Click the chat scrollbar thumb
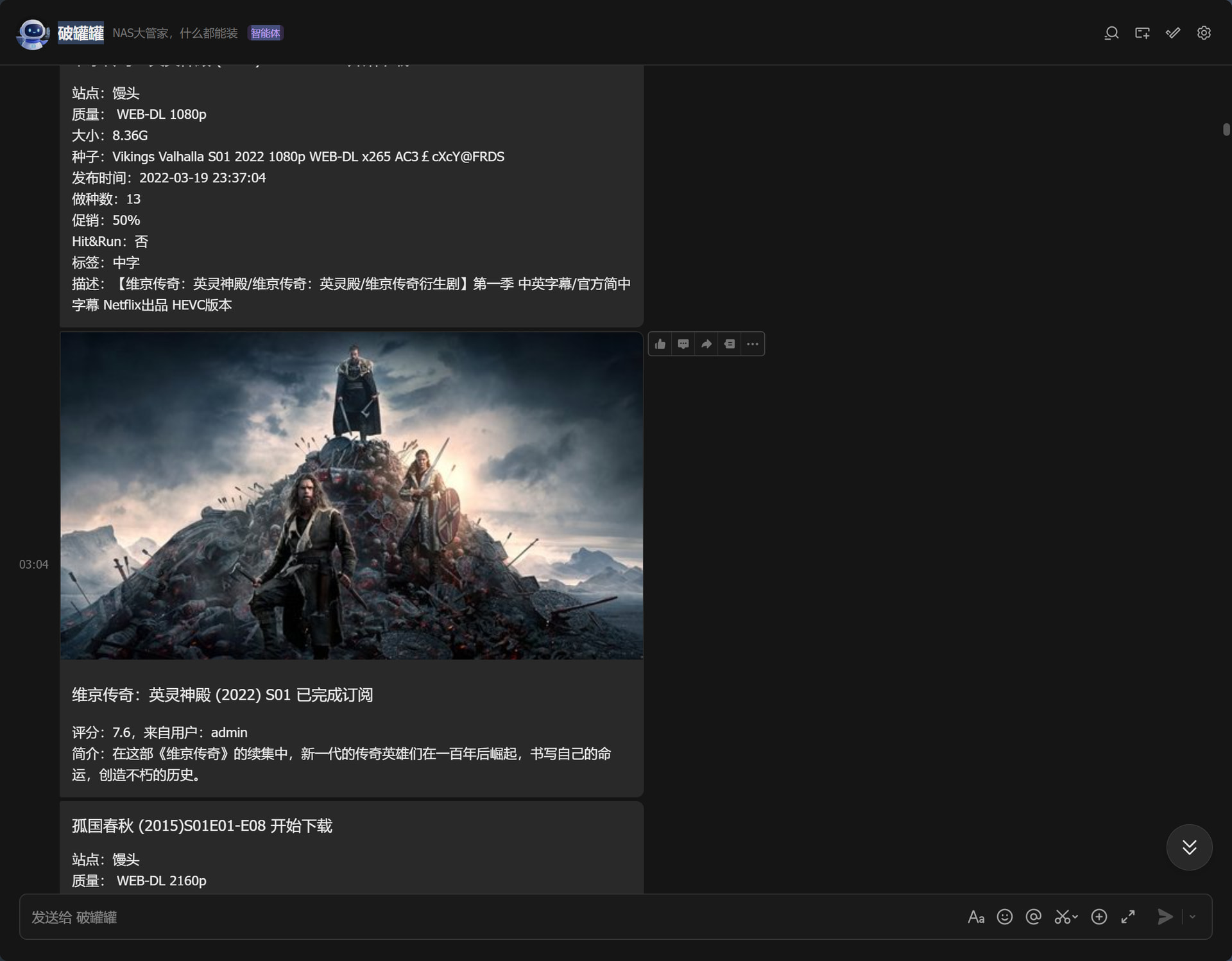Screen dimensions: 1232x961 coord(1226,130)
